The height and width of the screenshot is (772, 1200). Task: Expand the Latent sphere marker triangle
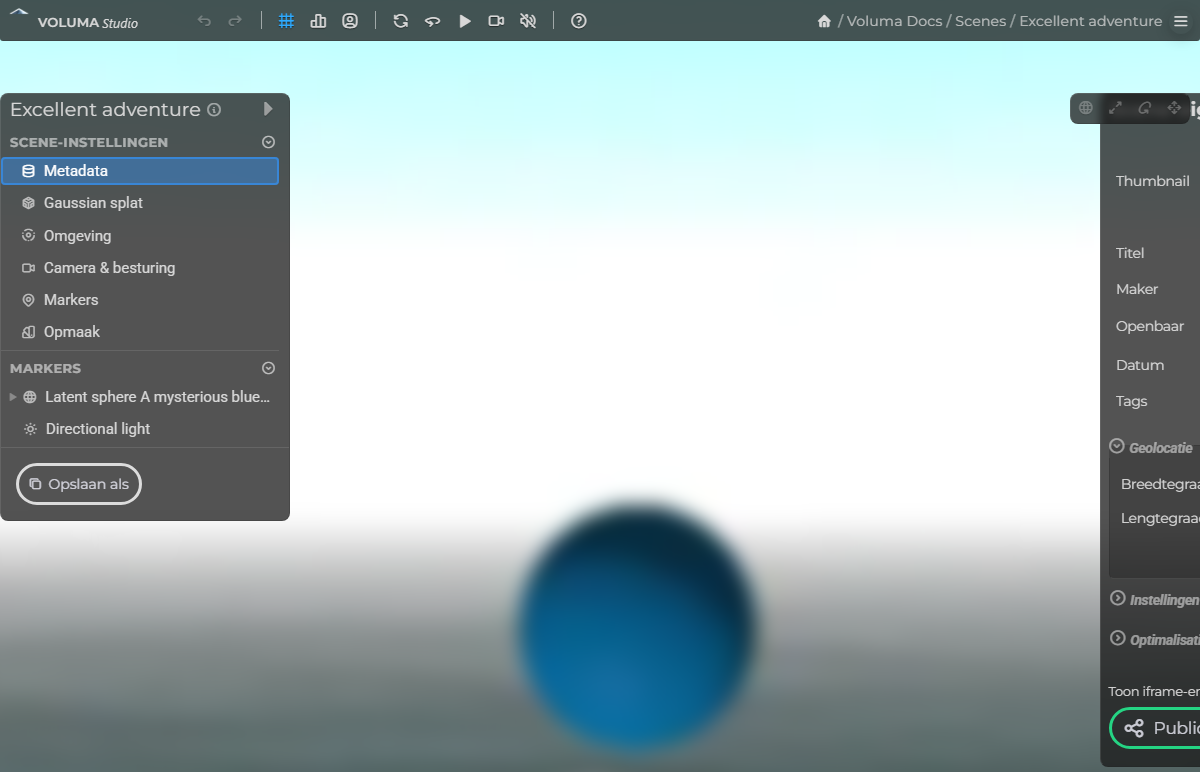point(13,397)
